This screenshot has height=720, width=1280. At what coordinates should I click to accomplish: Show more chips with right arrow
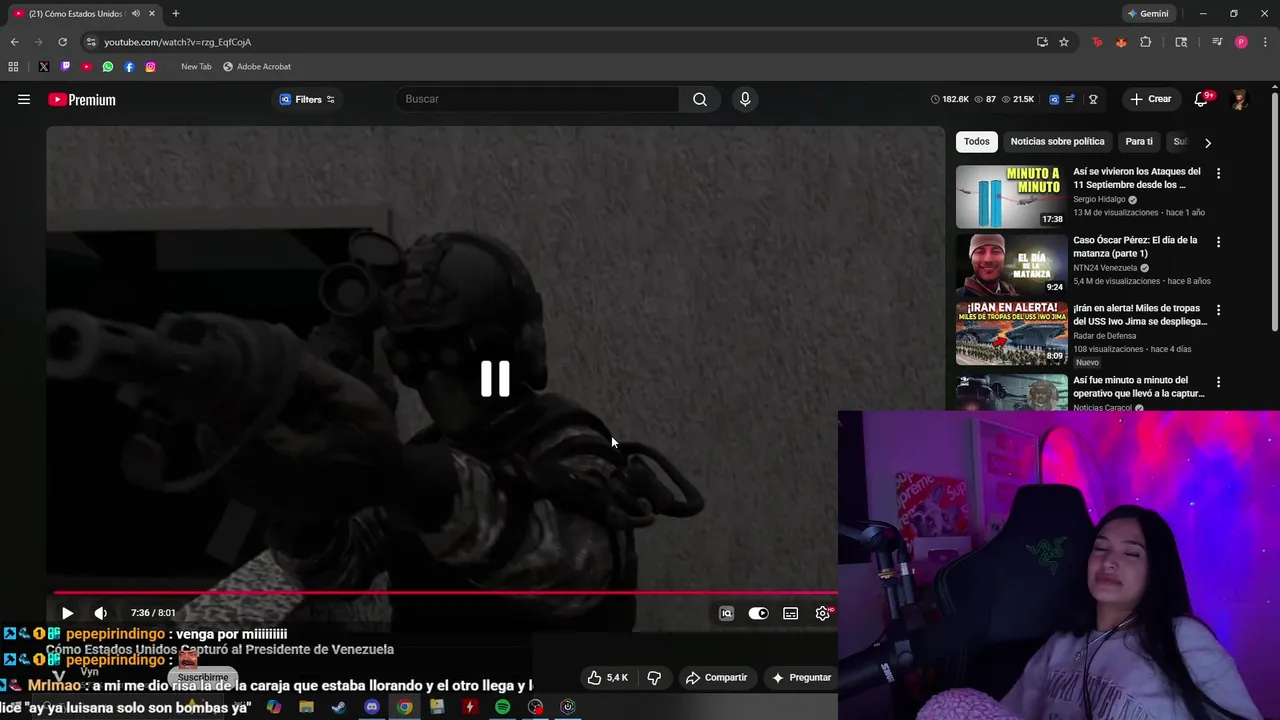pos(1208,143)
